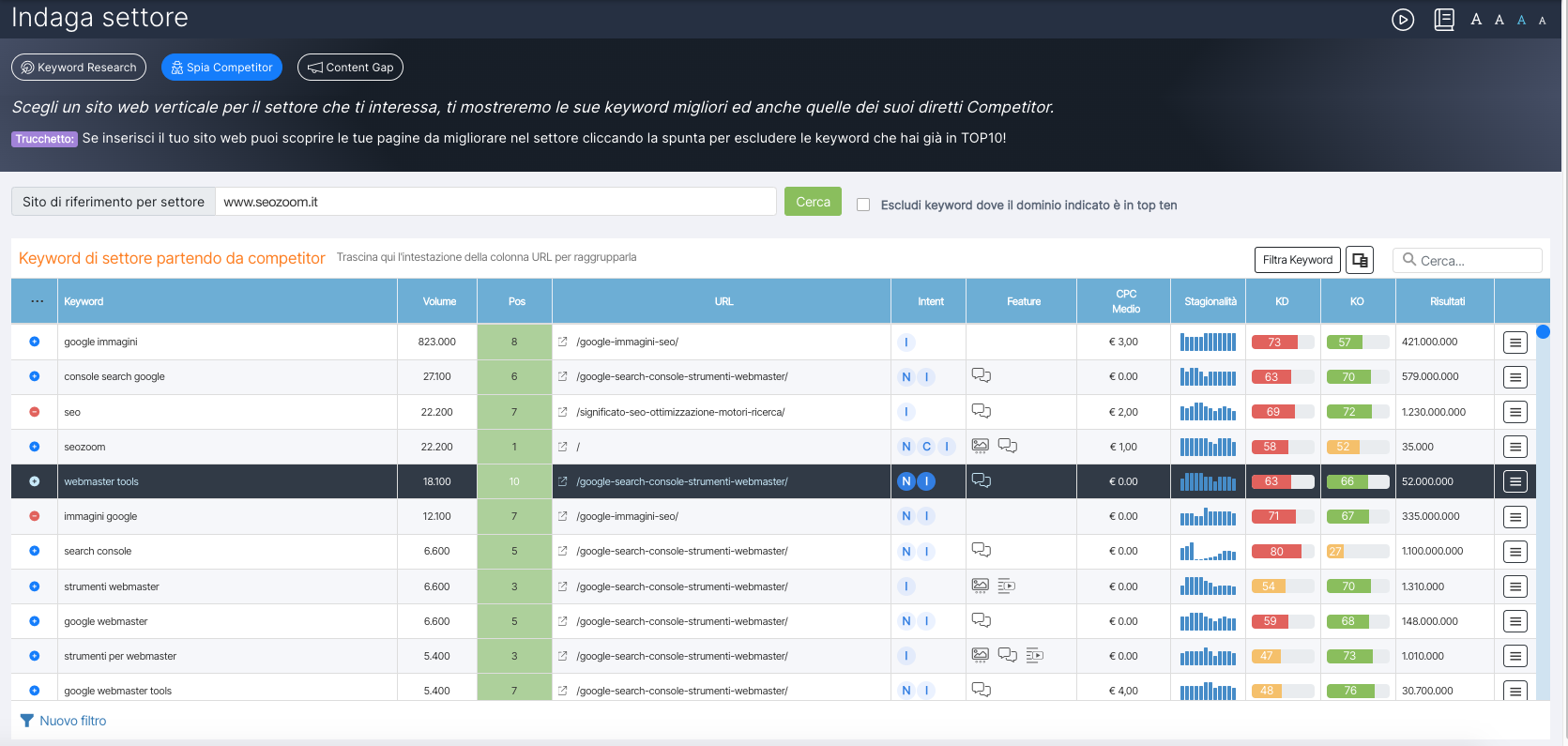The width and height of the screenshot is (1568, 746).
Task: Click the volume value 823.000
Action: tap(437, 342)
